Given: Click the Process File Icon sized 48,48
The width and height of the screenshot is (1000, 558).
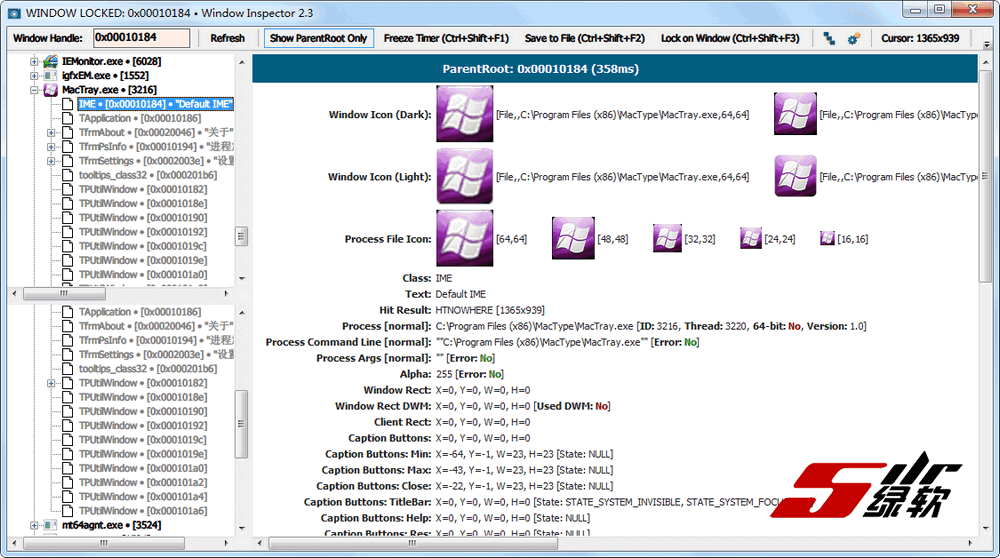Looking at the screenshot, I should pos(573,239).
